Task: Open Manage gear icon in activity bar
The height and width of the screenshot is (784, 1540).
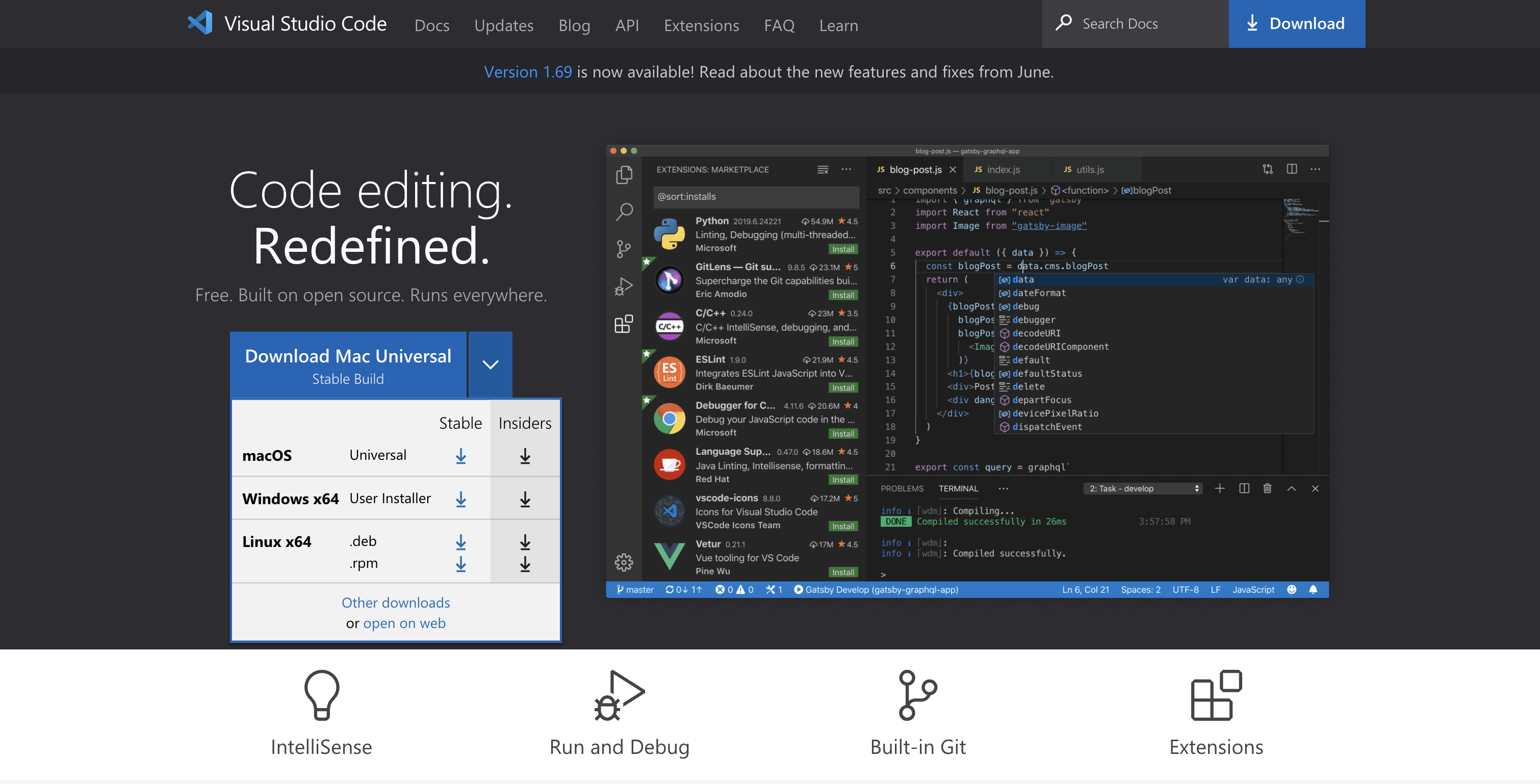Action: click(x=624, y=562)
